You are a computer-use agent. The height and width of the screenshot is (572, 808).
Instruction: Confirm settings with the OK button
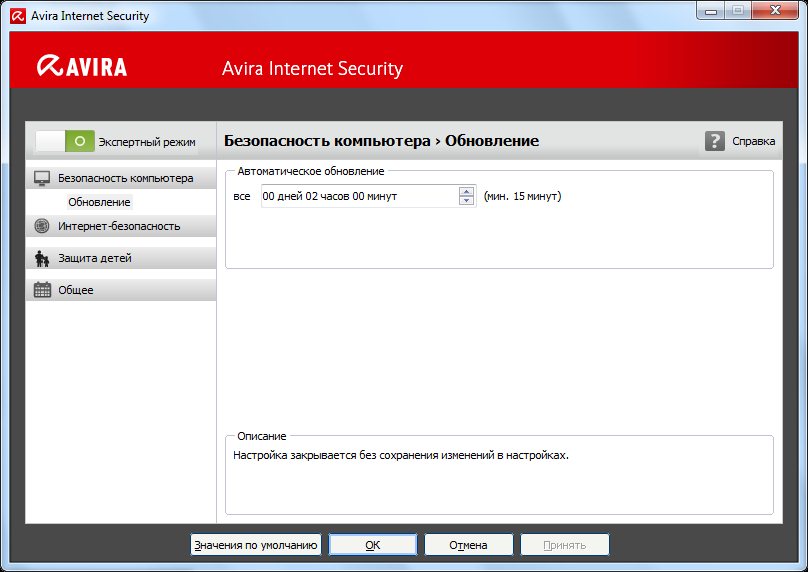(x=372, y=545)
